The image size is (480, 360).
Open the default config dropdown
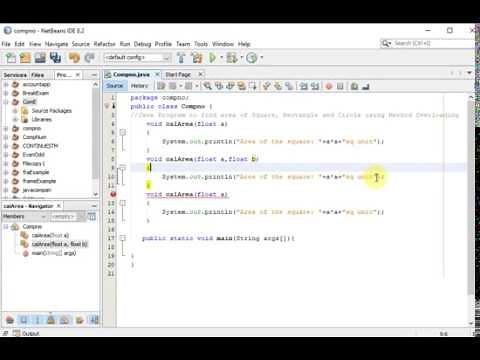point(138,58)
